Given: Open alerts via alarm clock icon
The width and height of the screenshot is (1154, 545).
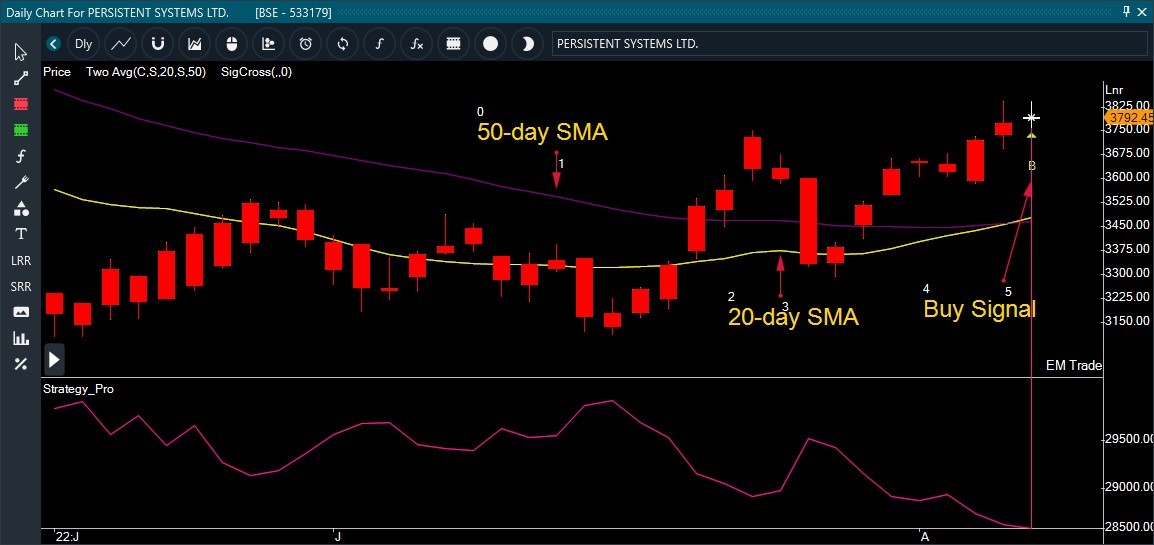Looking at the screenshot, I should pyautogui.click(x=305, y=44).
